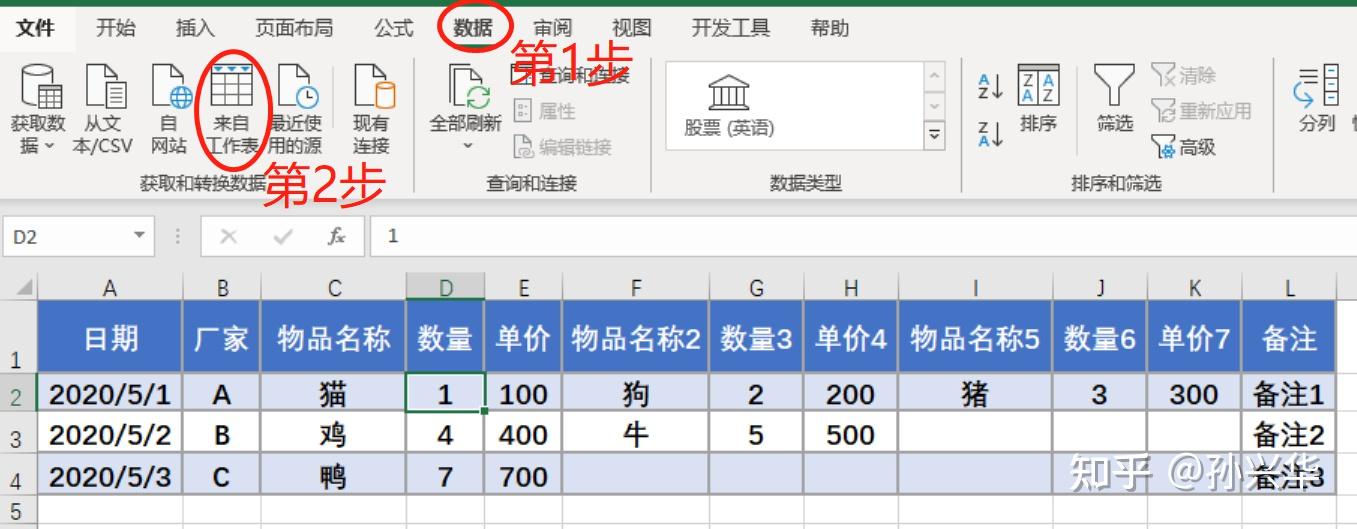Click 分列 (Text to Columns)

1316,98
